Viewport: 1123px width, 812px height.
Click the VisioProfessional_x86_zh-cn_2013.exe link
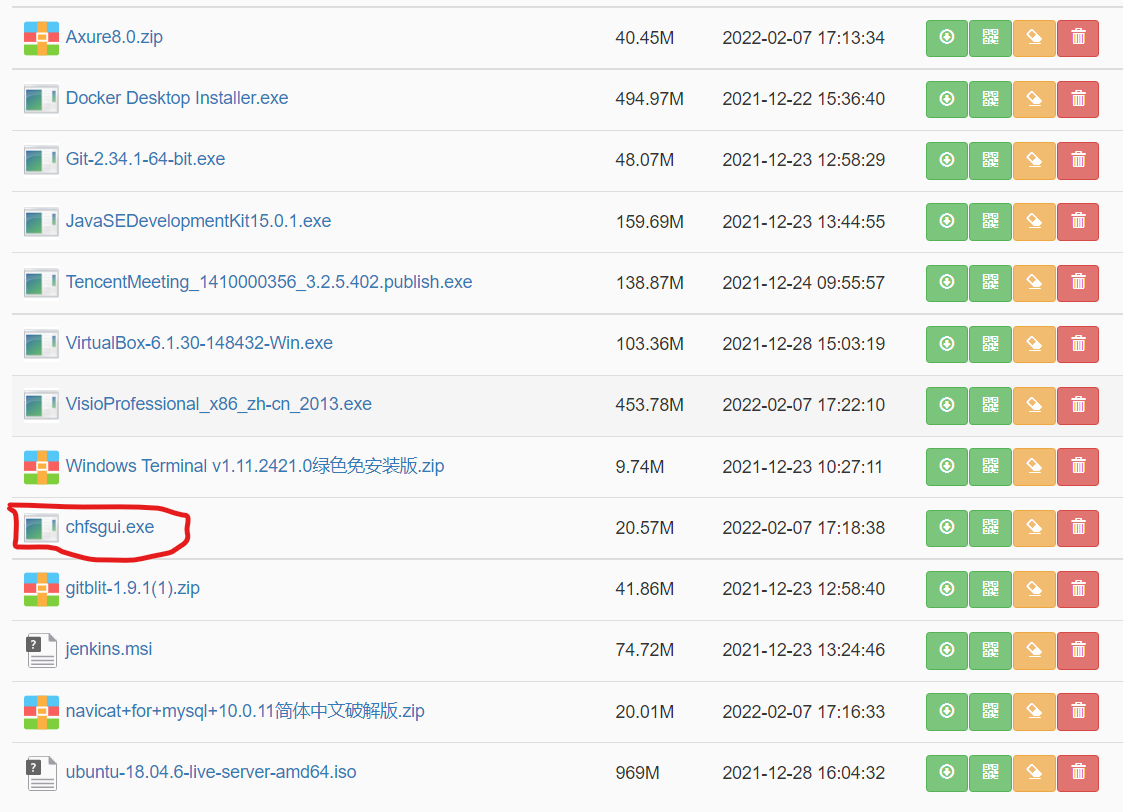(218, 404)
